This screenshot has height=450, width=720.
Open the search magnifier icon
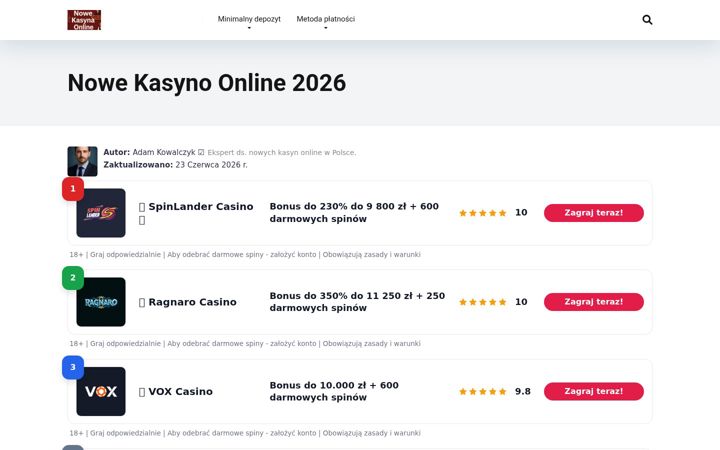click(x=647, y=20)
